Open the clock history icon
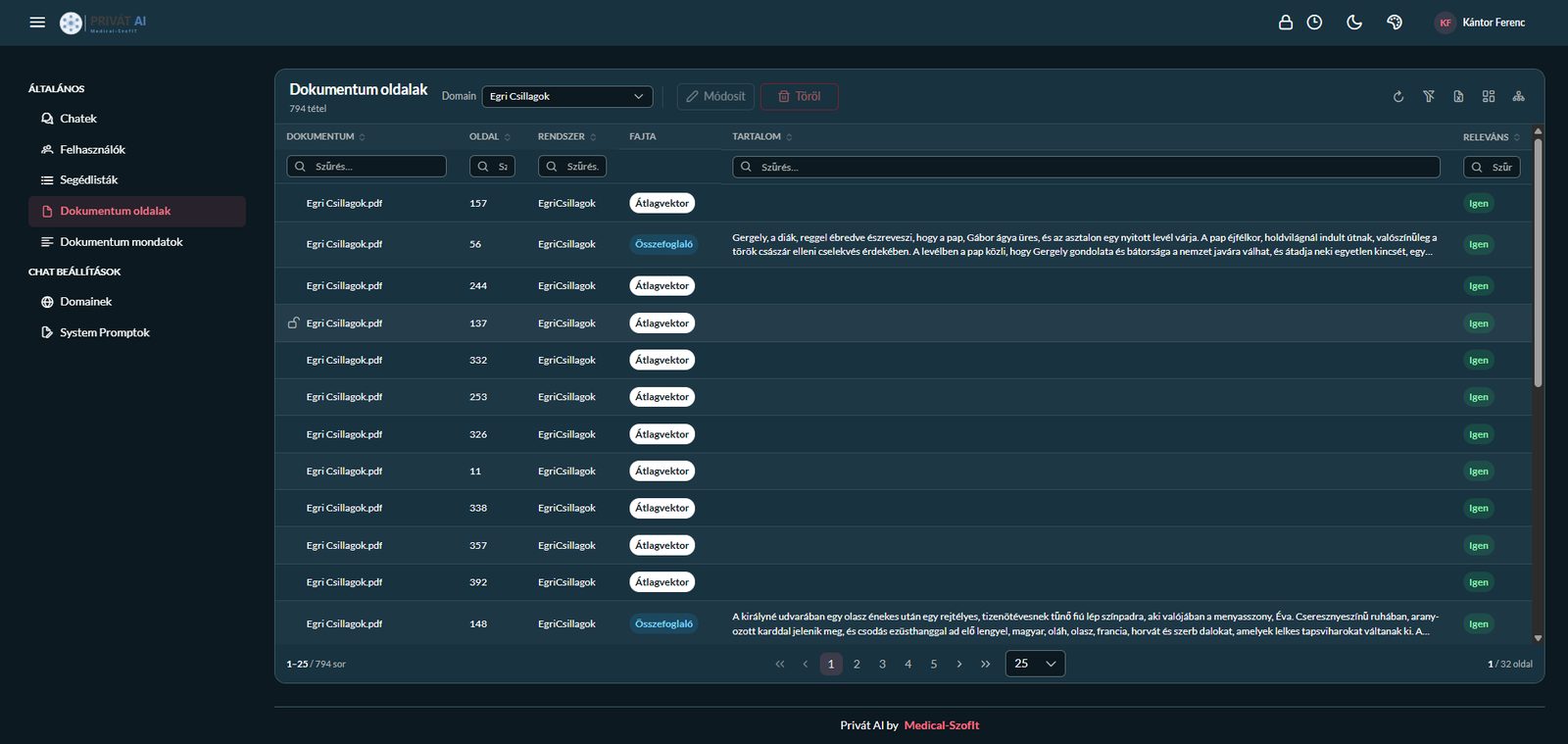The height and width of the screenshot is (744, 1568). 1314,22
